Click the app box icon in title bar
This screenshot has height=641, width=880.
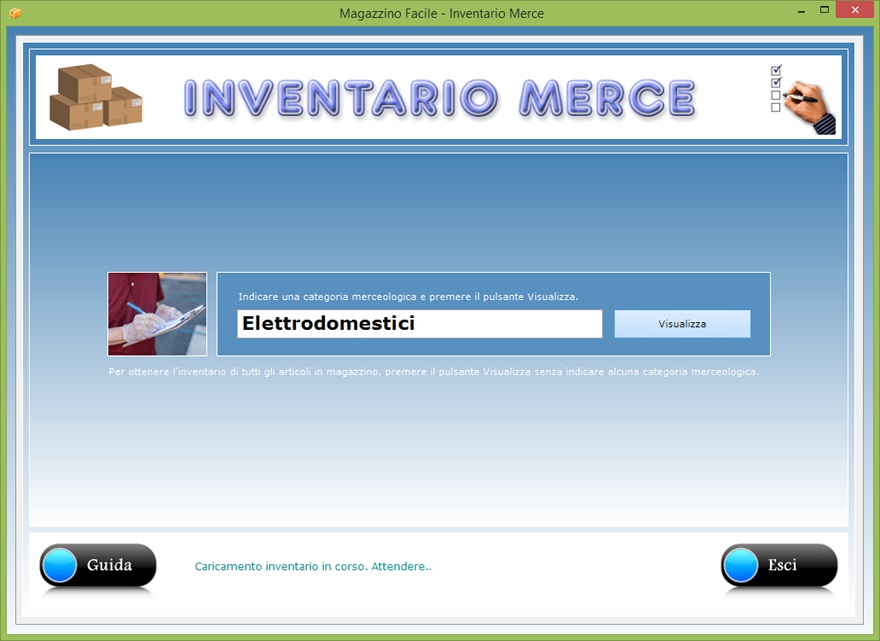point(15,12)
